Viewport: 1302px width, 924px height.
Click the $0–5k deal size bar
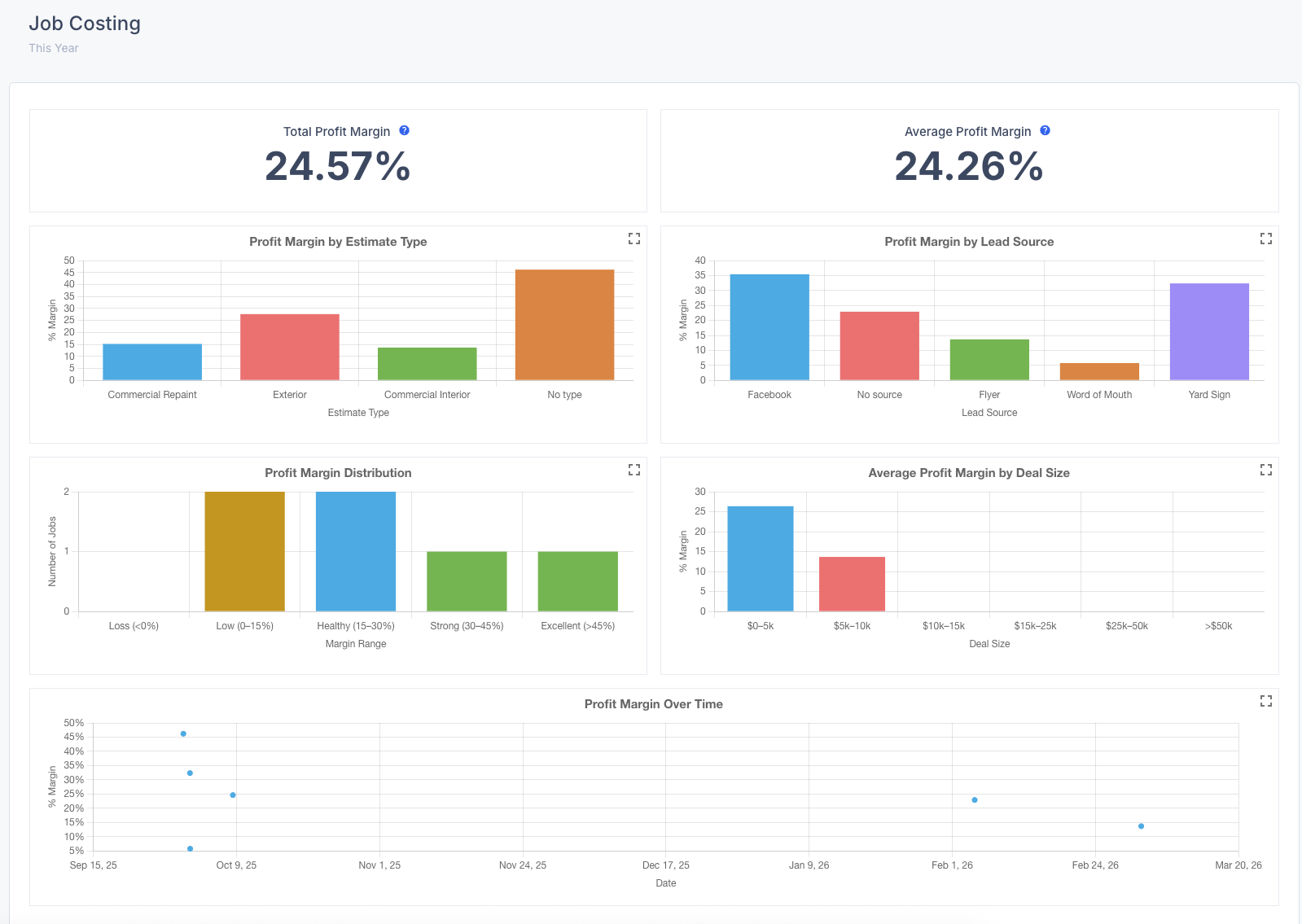(x=761, y=558)
